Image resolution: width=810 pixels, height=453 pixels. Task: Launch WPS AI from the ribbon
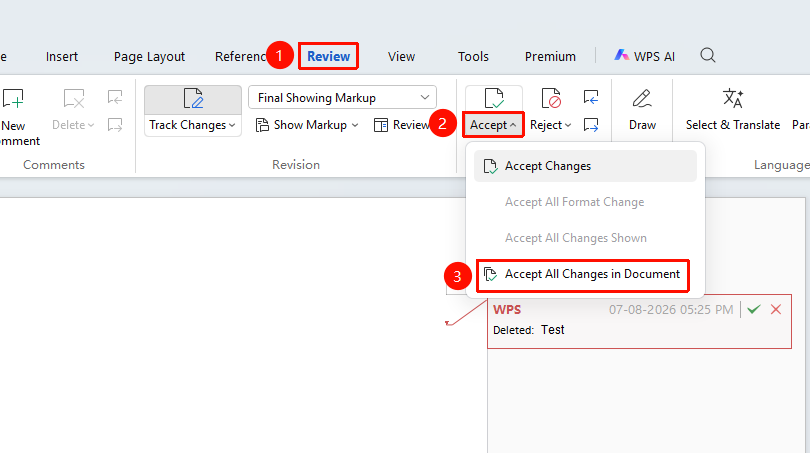coord(644,56)
